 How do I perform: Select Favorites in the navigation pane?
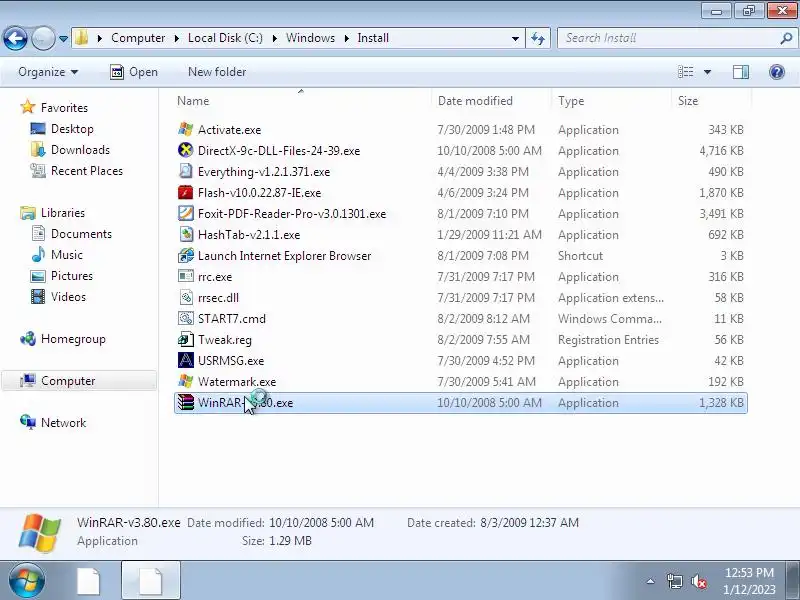[64, 108]
